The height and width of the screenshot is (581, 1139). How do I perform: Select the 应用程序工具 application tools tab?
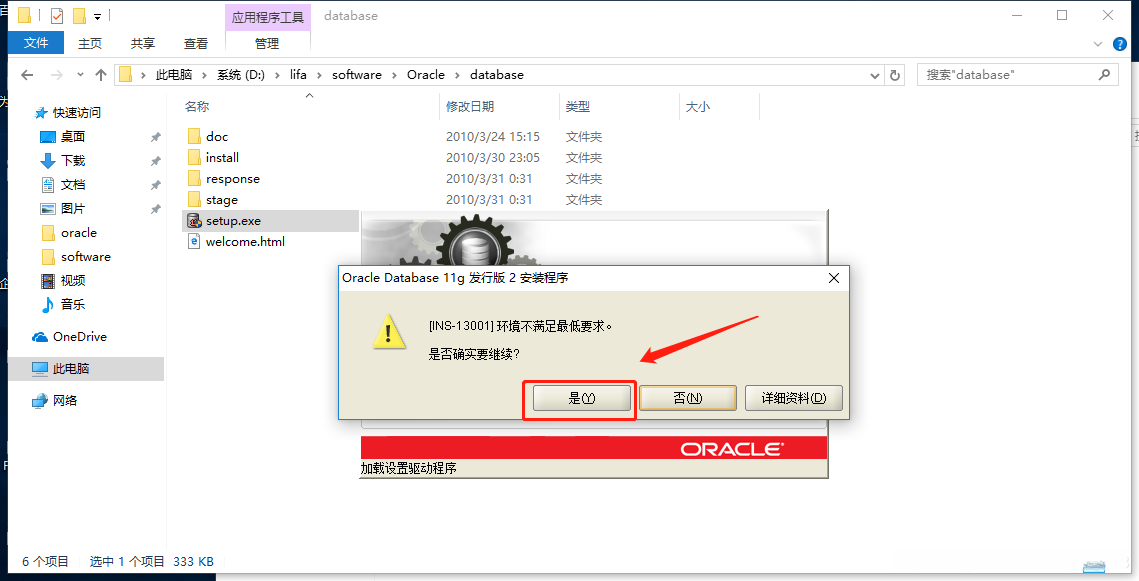[267, 17]
